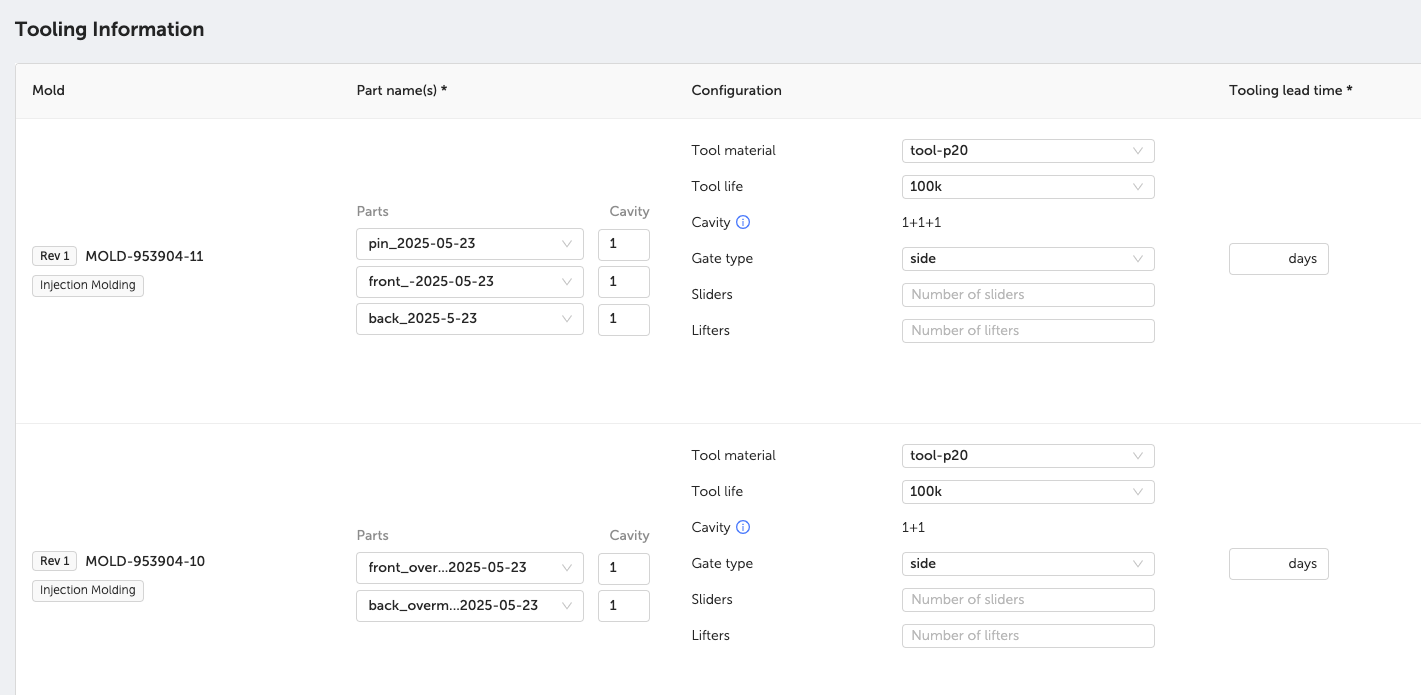Viewport: 1421px width, 695px height.
Task: Open the front_over...2025-05-23 parts dropdown
Action: click(x=469, y=568)
